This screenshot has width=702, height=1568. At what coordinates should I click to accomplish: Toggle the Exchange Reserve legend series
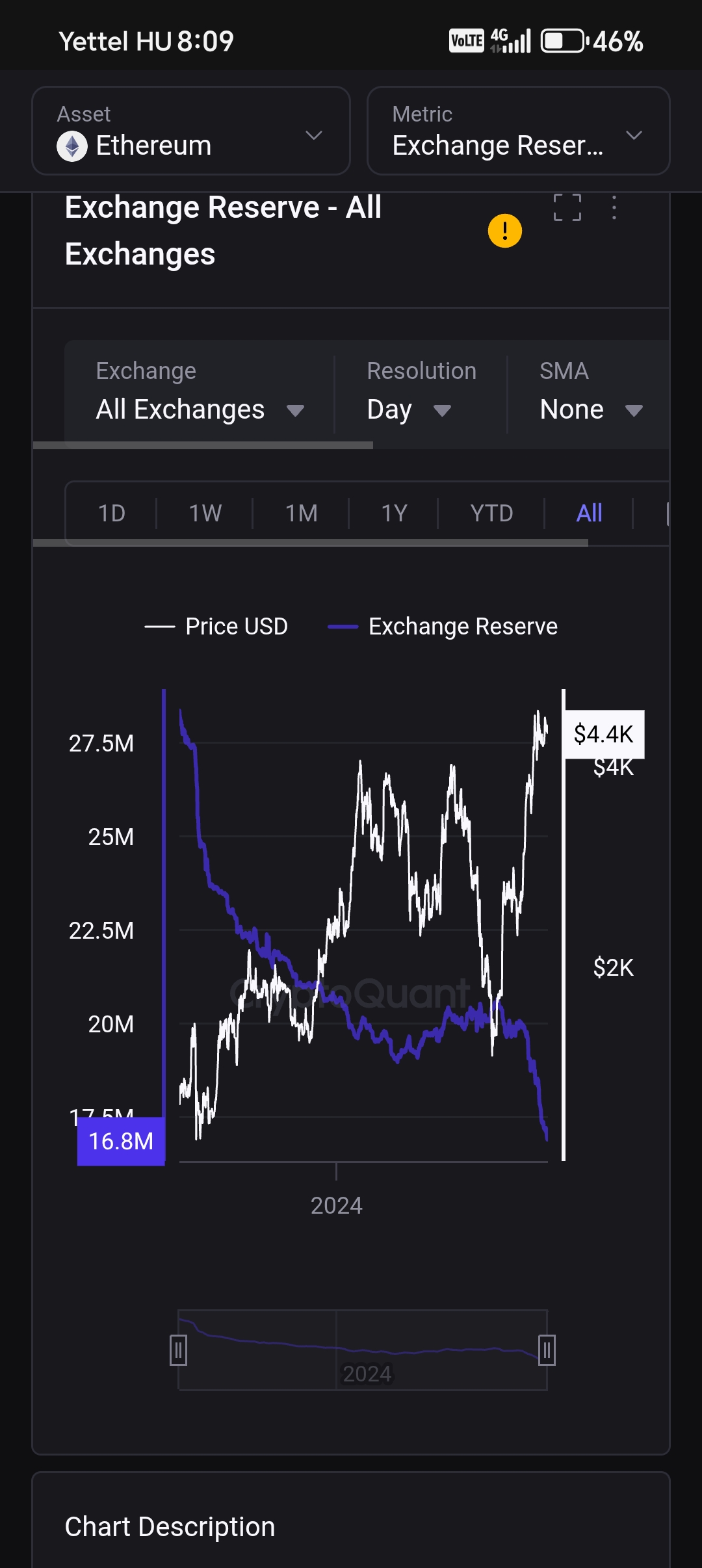[x=443, y=627]
